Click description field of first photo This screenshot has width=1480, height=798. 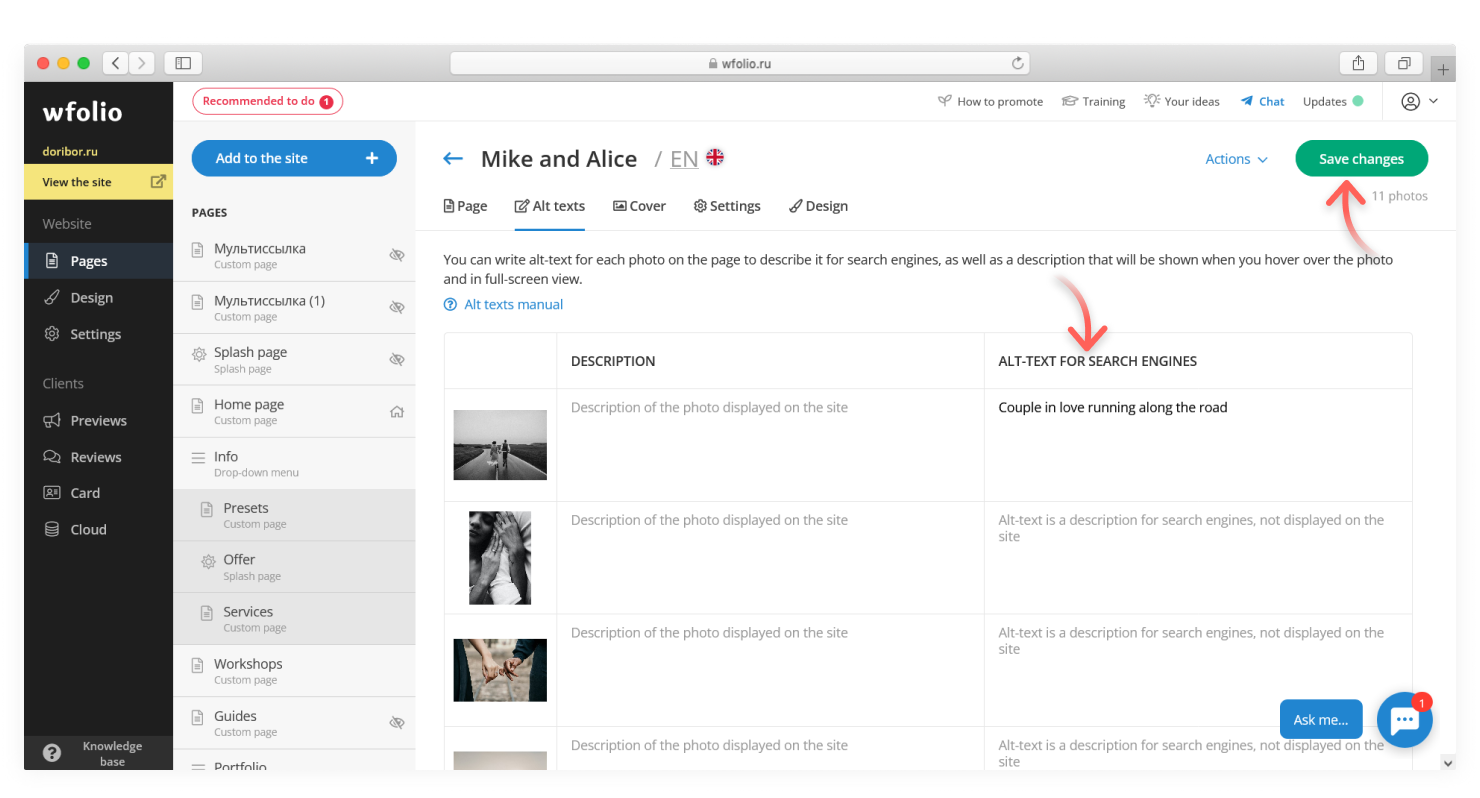[770, 445]
